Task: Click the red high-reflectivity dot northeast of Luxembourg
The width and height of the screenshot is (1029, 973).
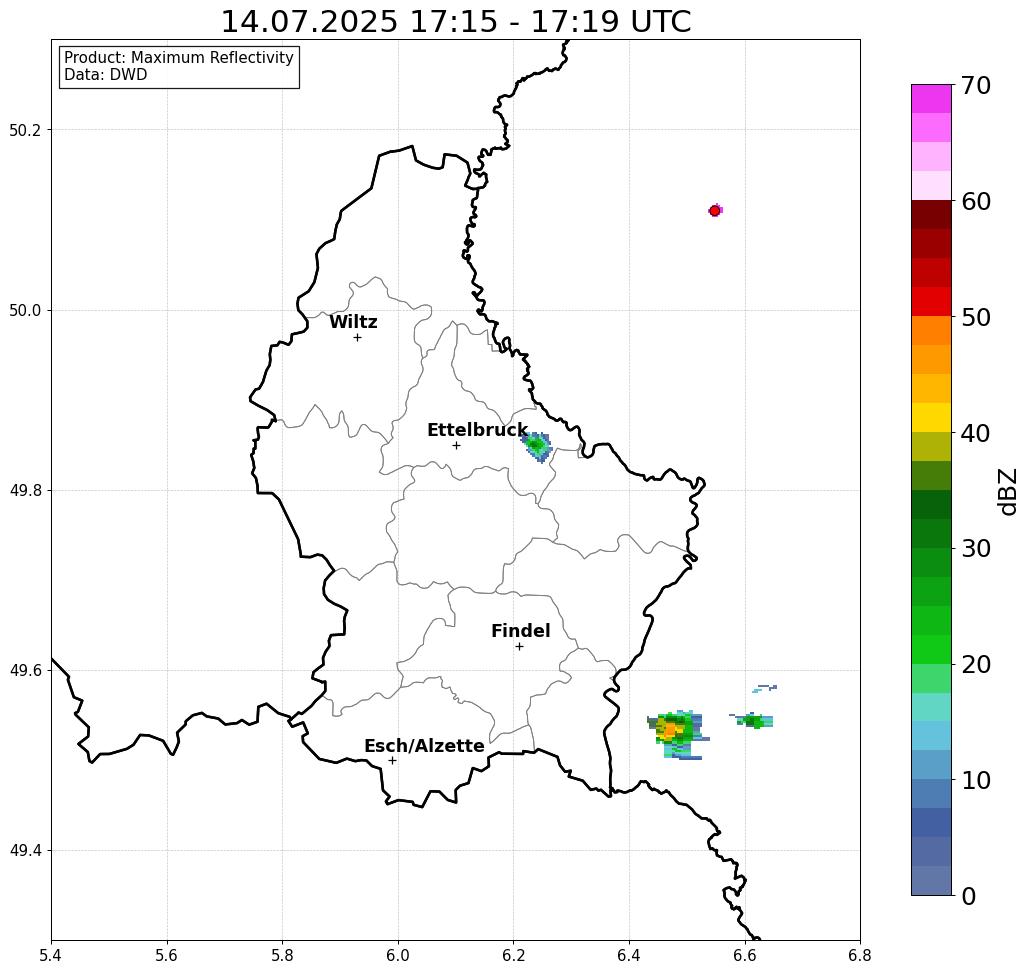Action: pyautogui.click(x=715, y=211)
